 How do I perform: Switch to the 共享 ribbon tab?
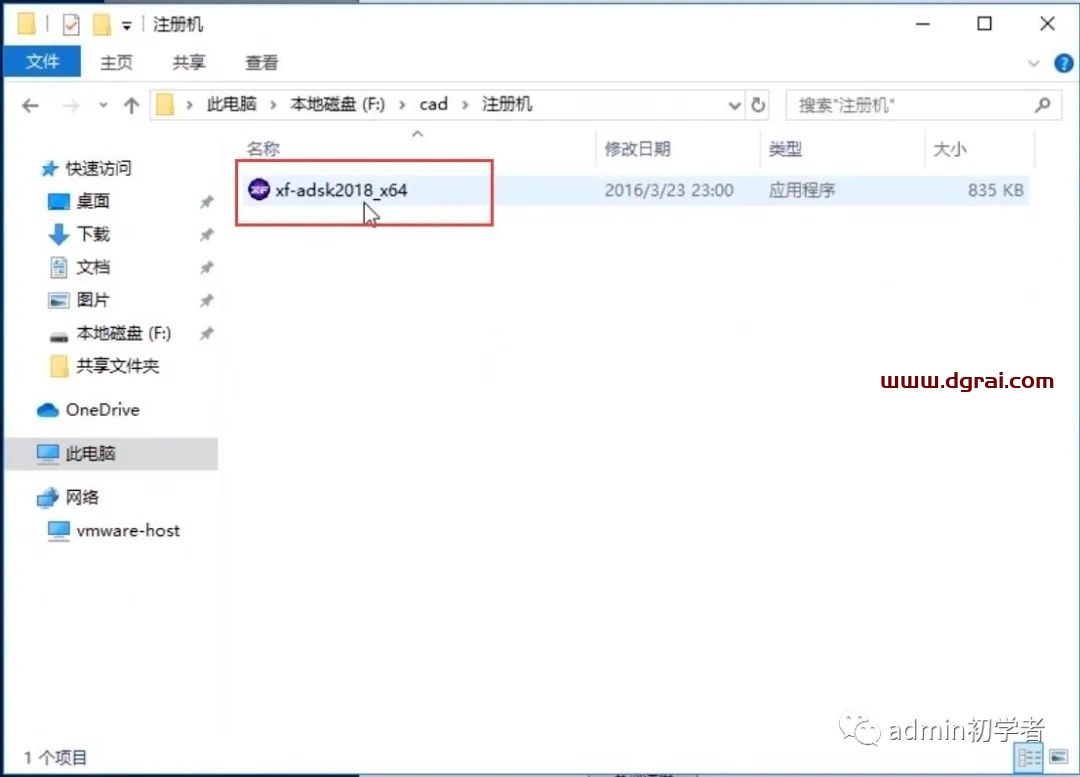coord(189,63)
